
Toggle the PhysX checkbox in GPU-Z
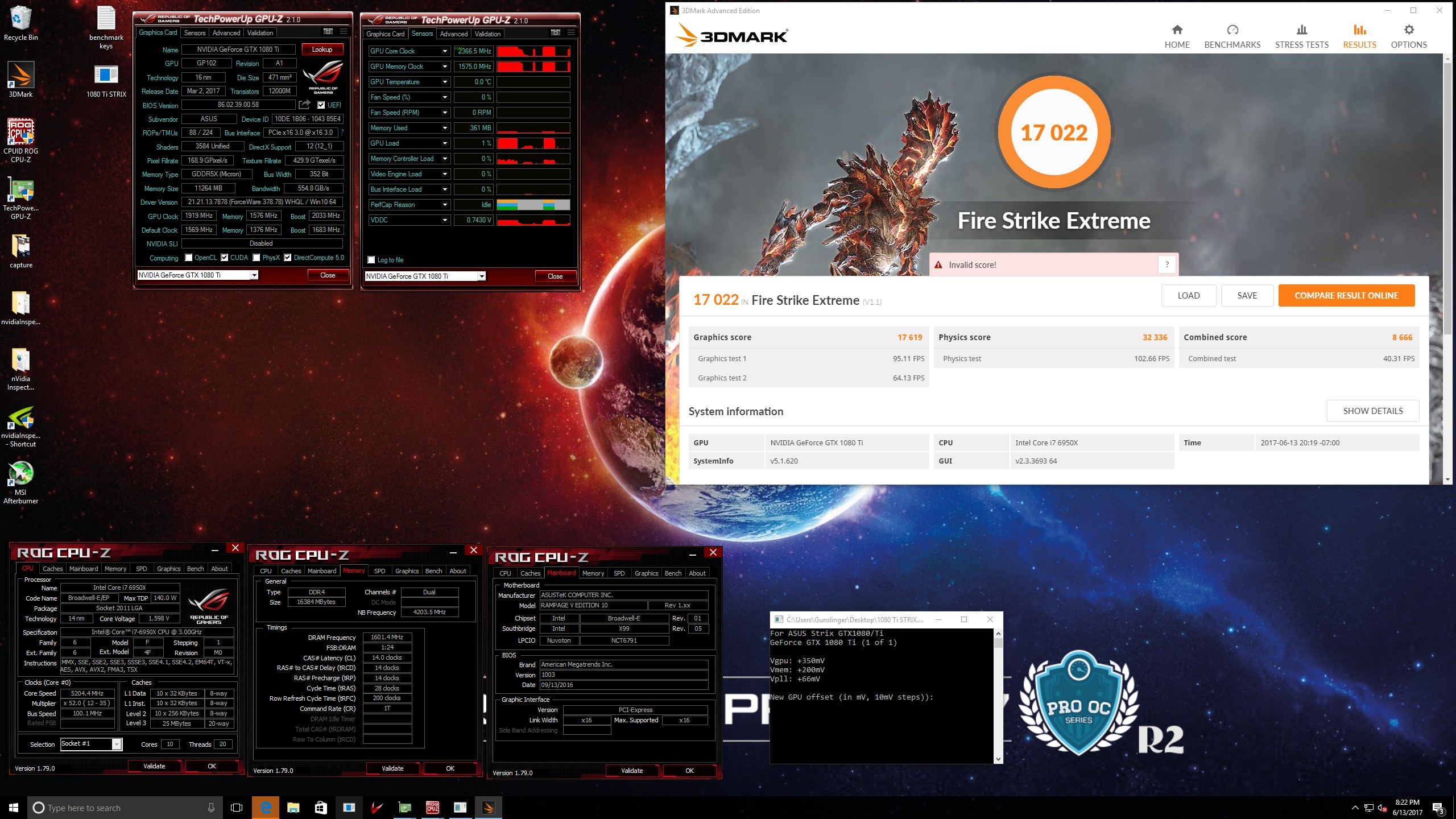[x=257, y=258]
